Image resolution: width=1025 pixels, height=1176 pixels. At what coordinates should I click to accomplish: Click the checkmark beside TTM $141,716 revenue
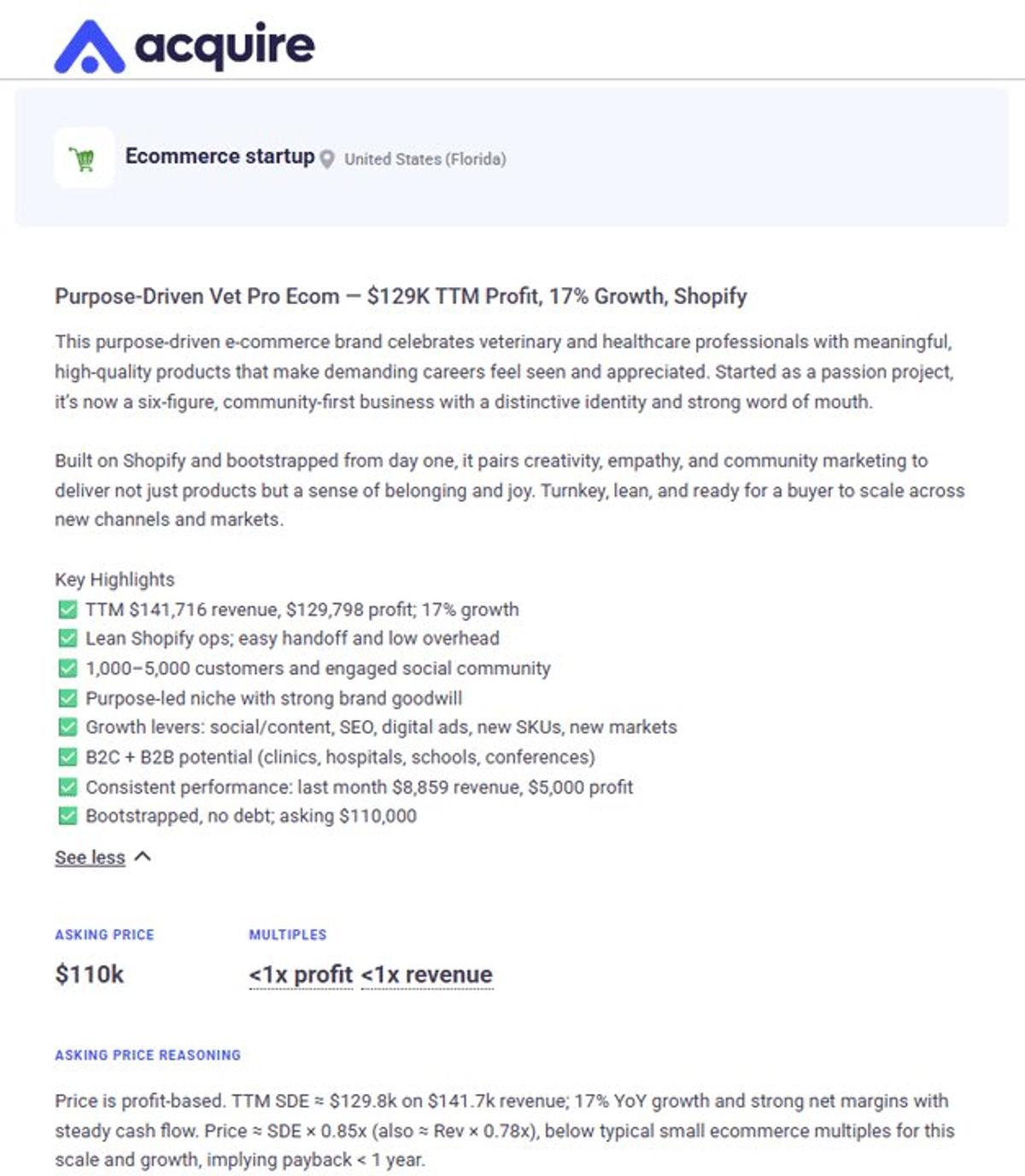(67, 610)
